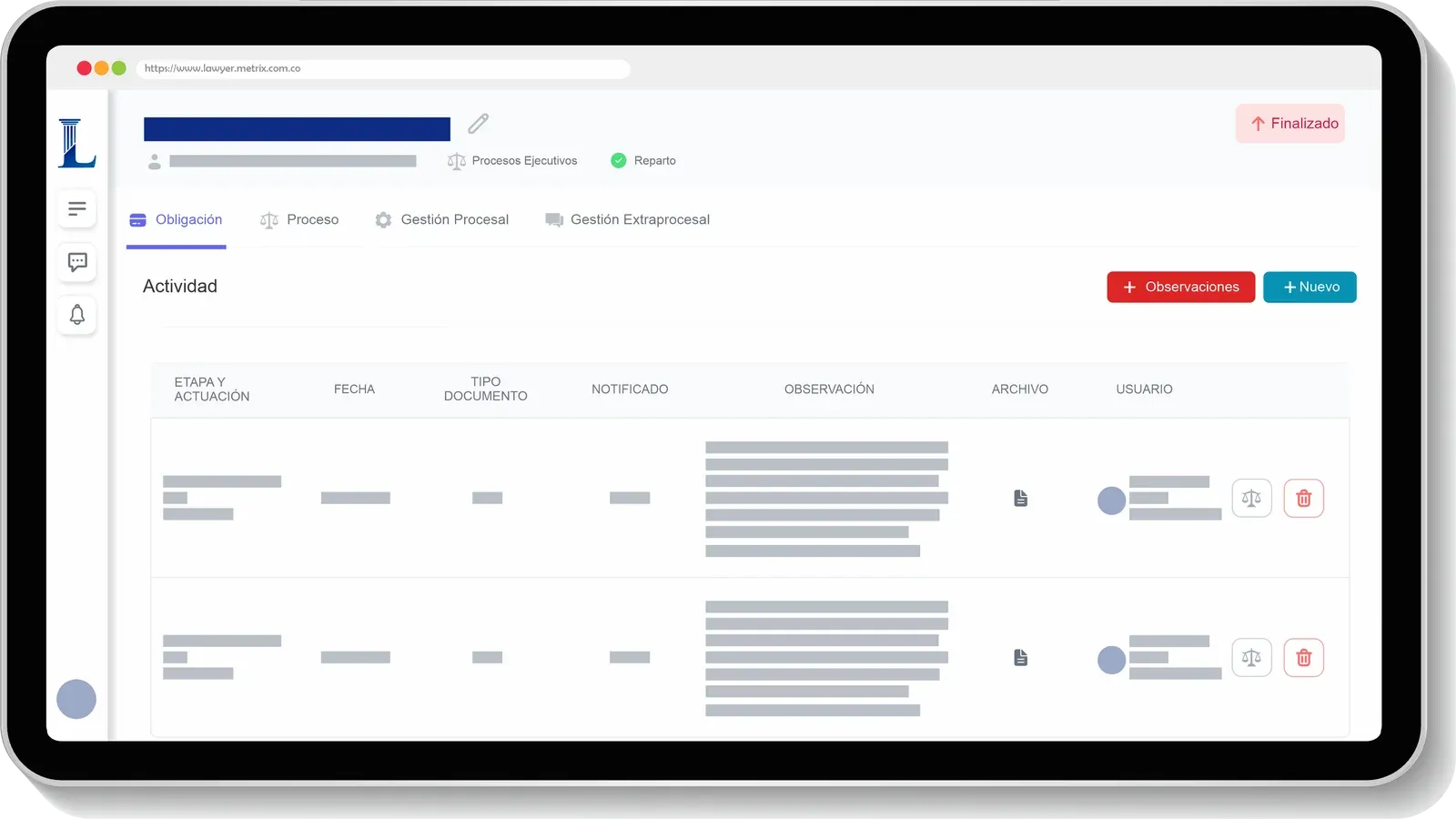Click scales icon button in first row
Image resolution: width=1456 pixels, height=819 pixels.
coord(1251,499)
